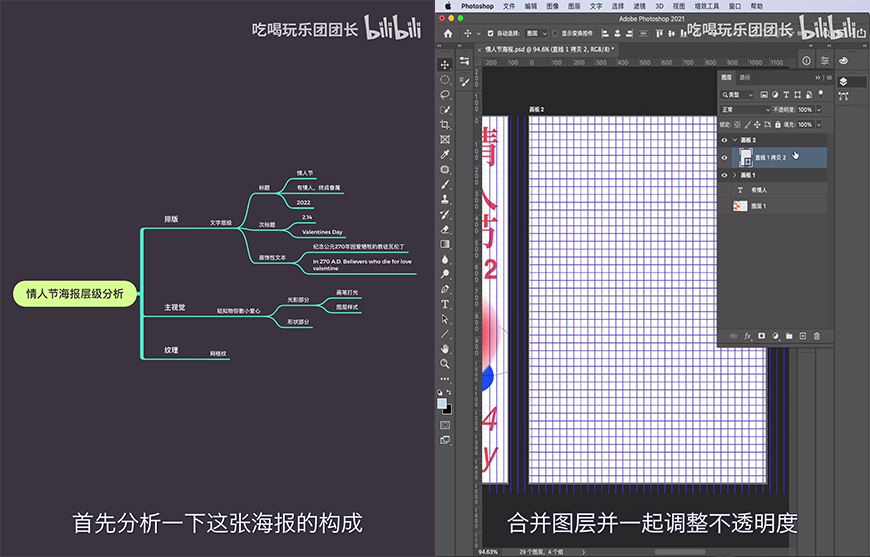Select the Frame tool
Viewport: 870px width, 557px height.
444,140
